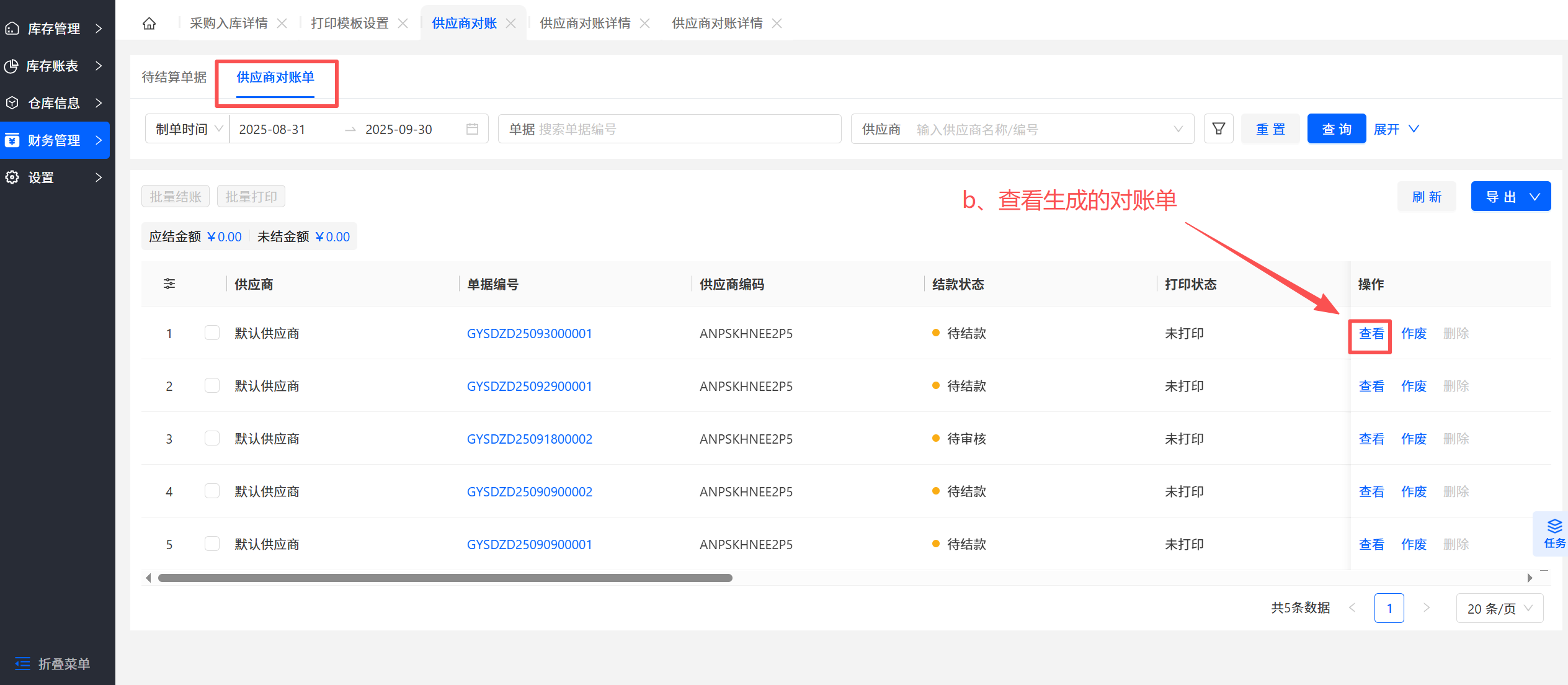
Task: Click the filter funnel icon
Action: click(x=1218, y=129)
